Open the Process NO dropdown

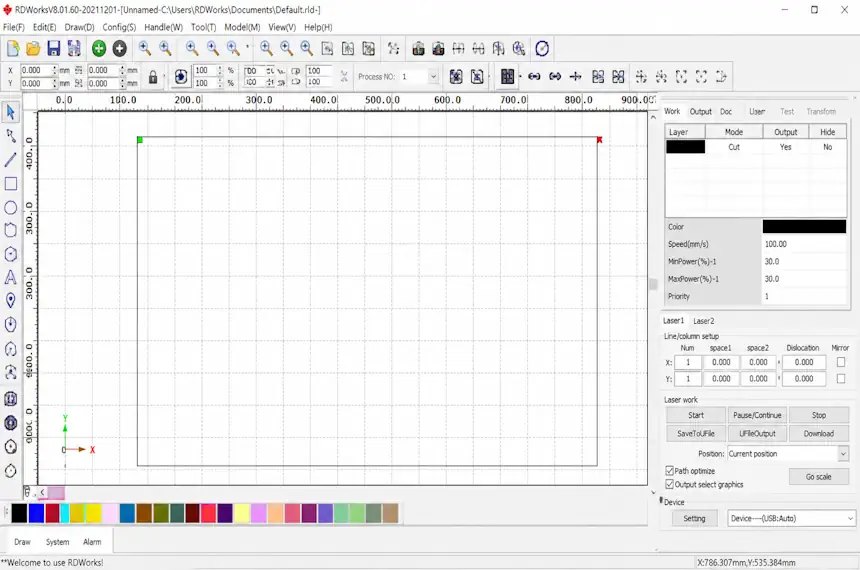pos(433,77)
